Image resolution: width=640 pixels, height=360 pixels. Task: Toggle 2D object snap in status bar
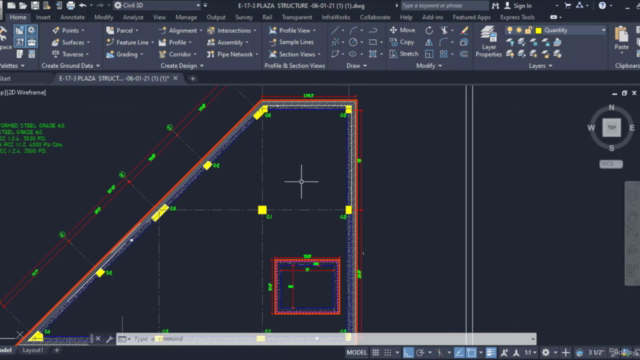(471, 352)
